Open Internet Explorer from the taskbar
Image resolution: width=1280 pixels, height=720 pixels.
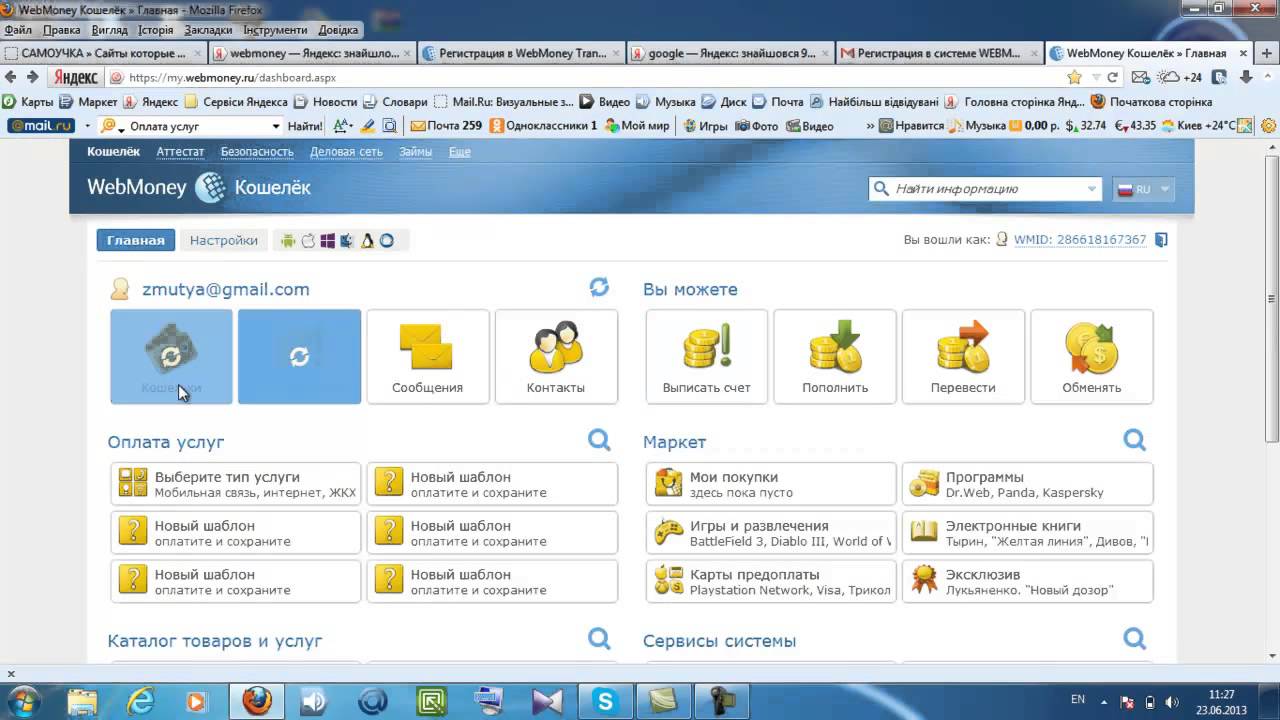141,701
